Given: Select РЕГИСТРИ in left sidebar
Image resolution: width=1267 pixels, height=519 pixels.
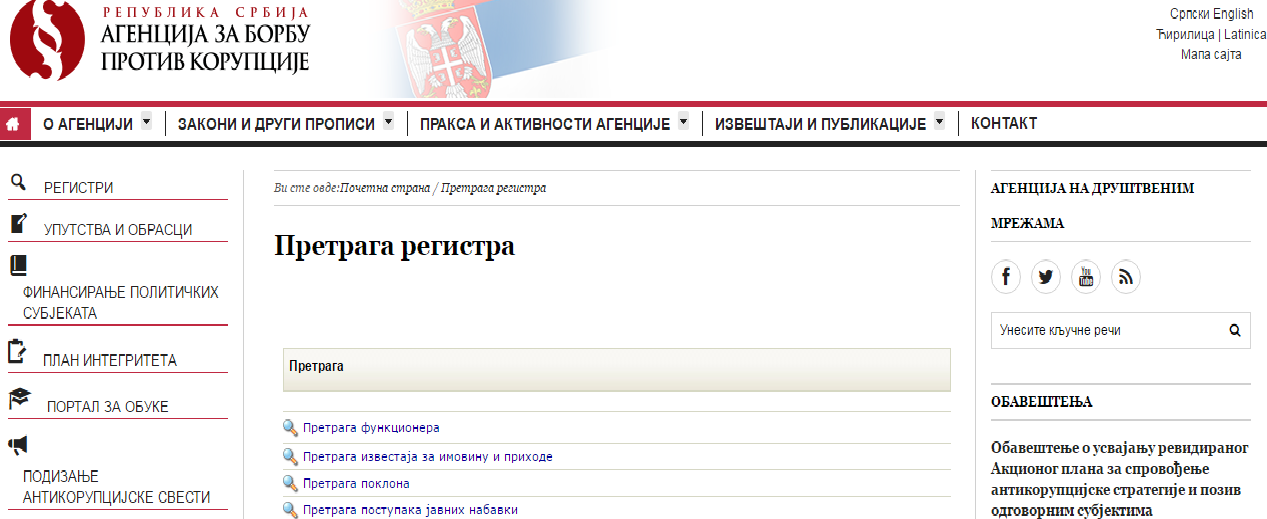Looking at the screenshot, I should [x=78, y=188].
